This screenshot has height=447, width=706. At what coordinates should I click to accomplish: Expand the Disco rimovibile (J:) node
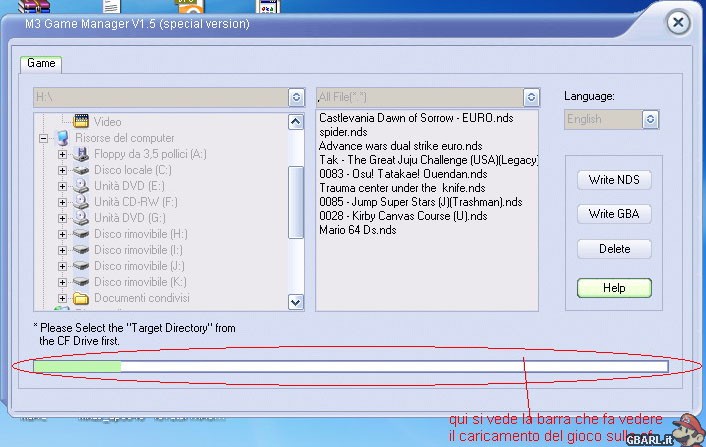(62, 266)
